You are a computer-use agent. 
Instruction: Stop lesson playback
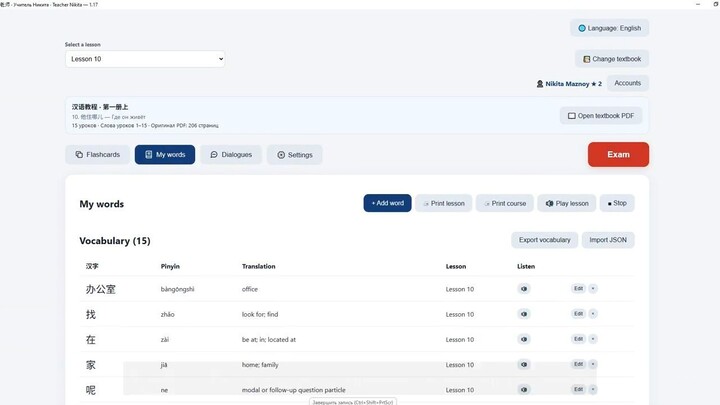(x=617, y=203)
